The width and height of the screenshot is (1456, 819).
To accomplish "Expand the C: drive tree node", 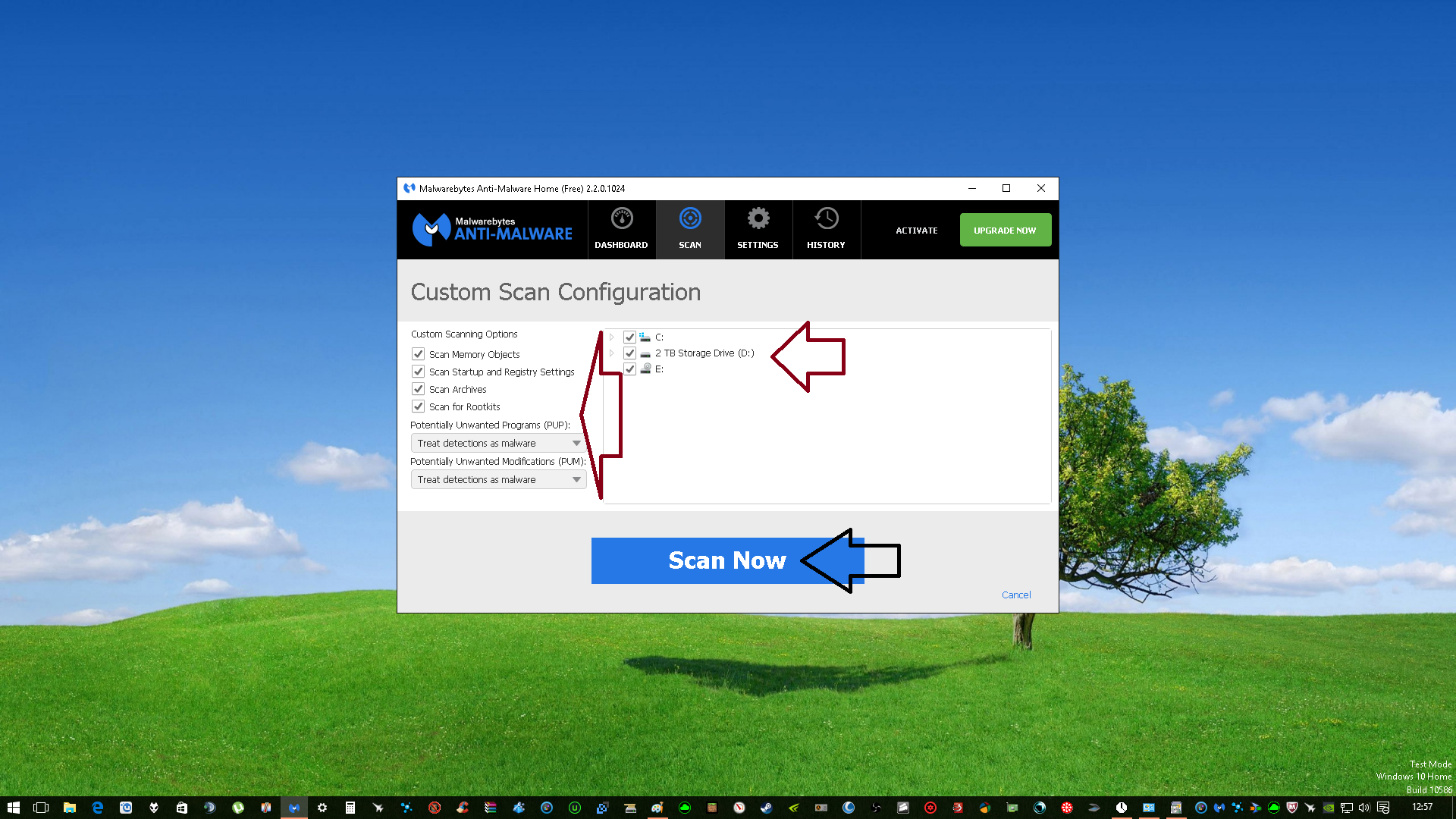I will coord(611,337).
